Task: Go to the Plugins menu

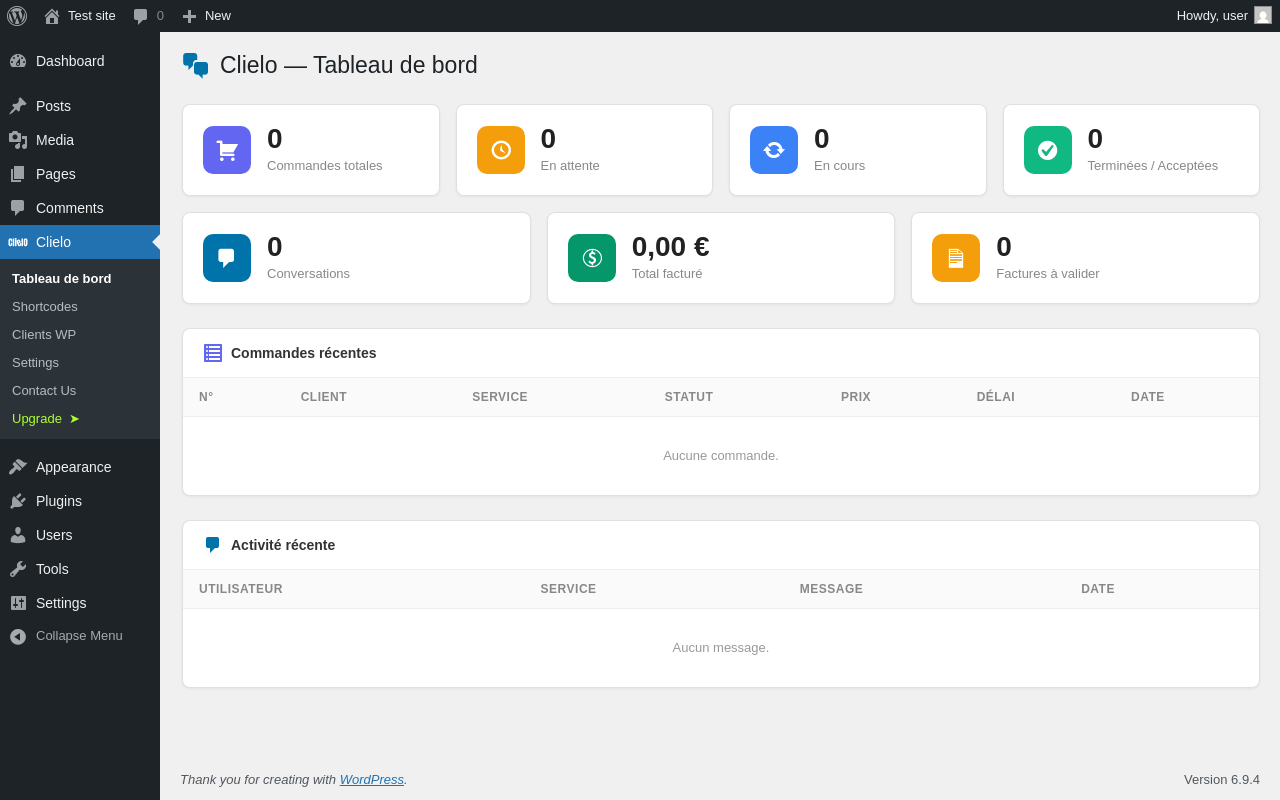Action: point(80,501)
